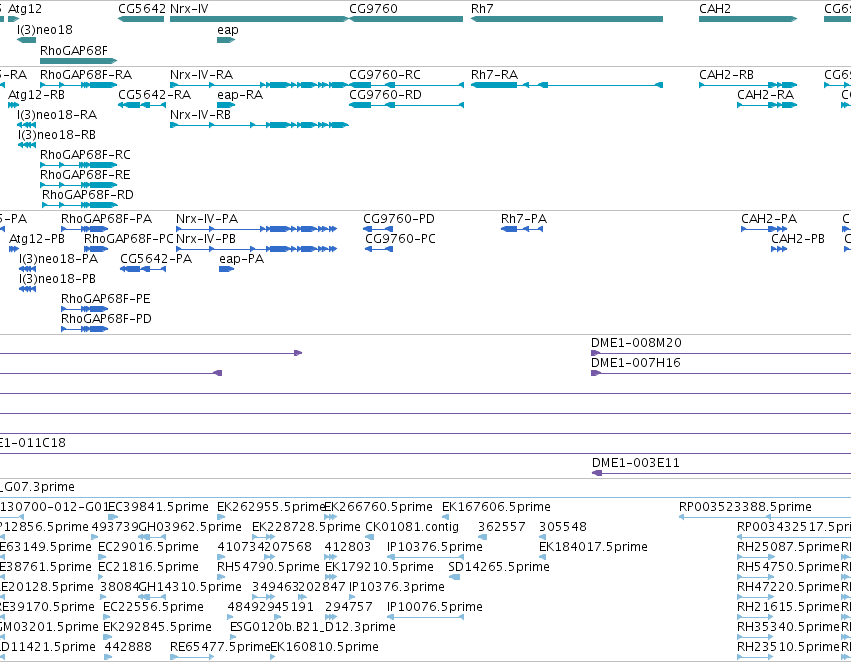This screenshot has width=851, height=662.
Task: Select EST EK184017.5prime
Action: (x=593, y=546)
